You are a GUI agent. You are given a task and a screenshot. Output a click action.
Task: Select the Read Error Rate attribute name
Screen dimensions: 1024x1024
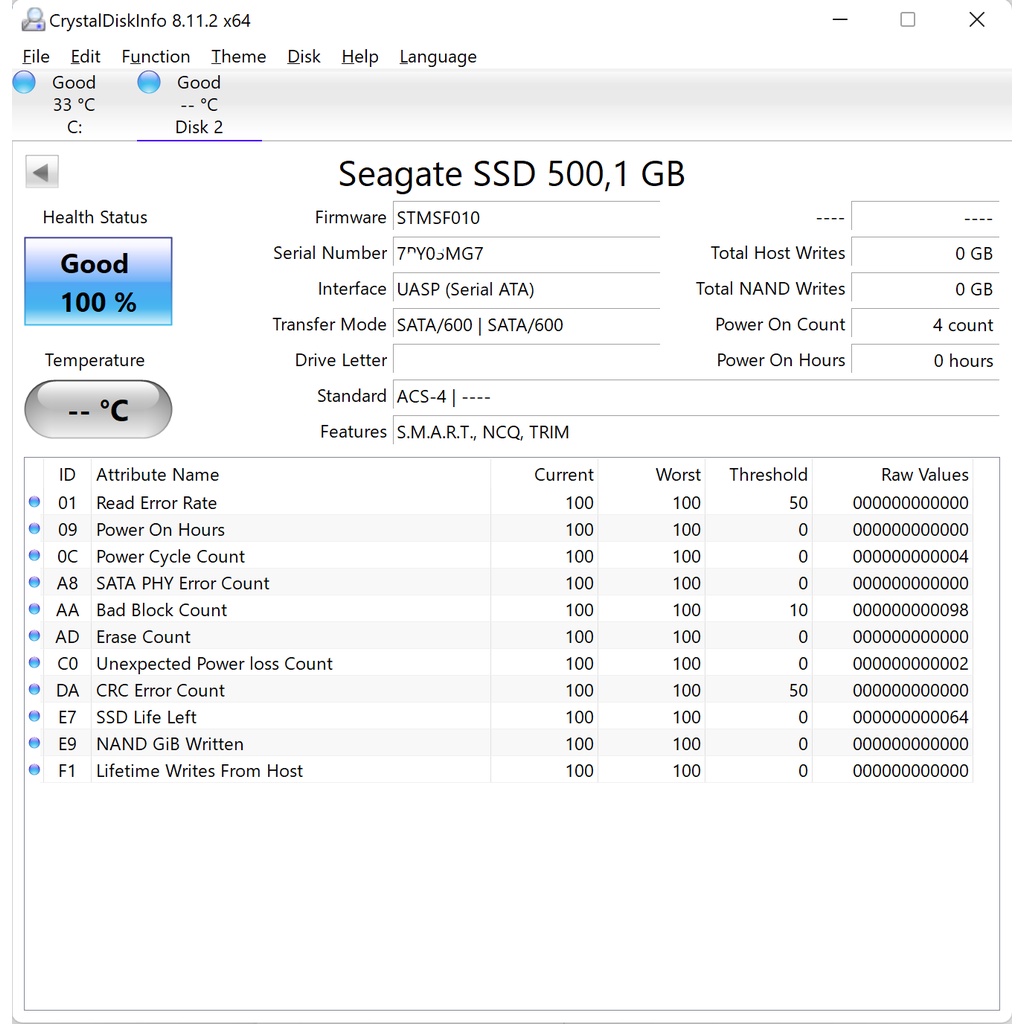[x=156, y=503]
